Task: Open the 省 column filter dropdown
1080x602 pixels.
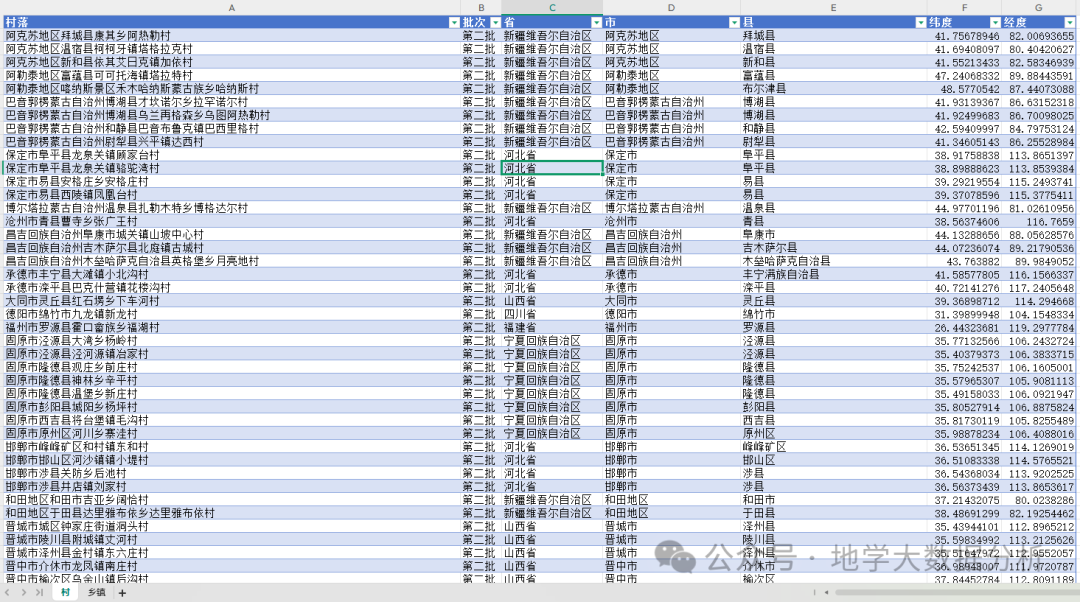Action: tap(596, 23)
